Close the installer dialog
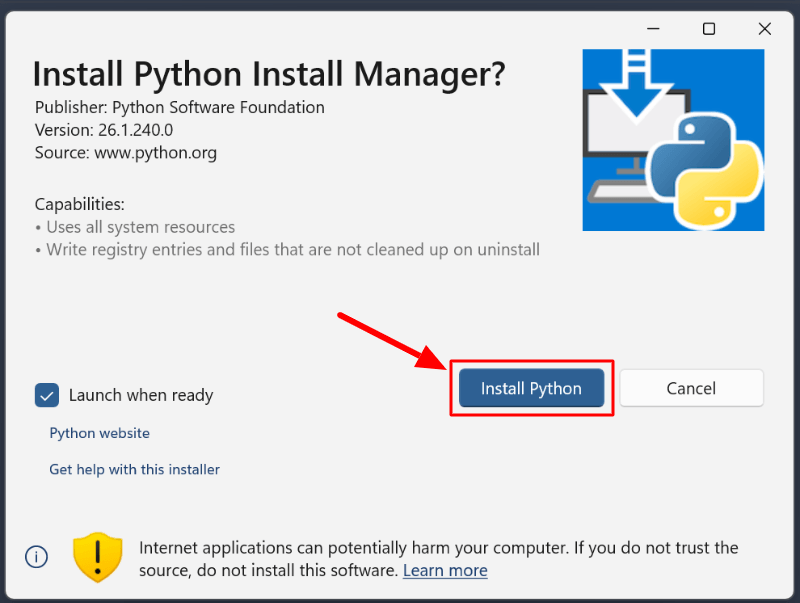The image size is (800, 603). 764,29
